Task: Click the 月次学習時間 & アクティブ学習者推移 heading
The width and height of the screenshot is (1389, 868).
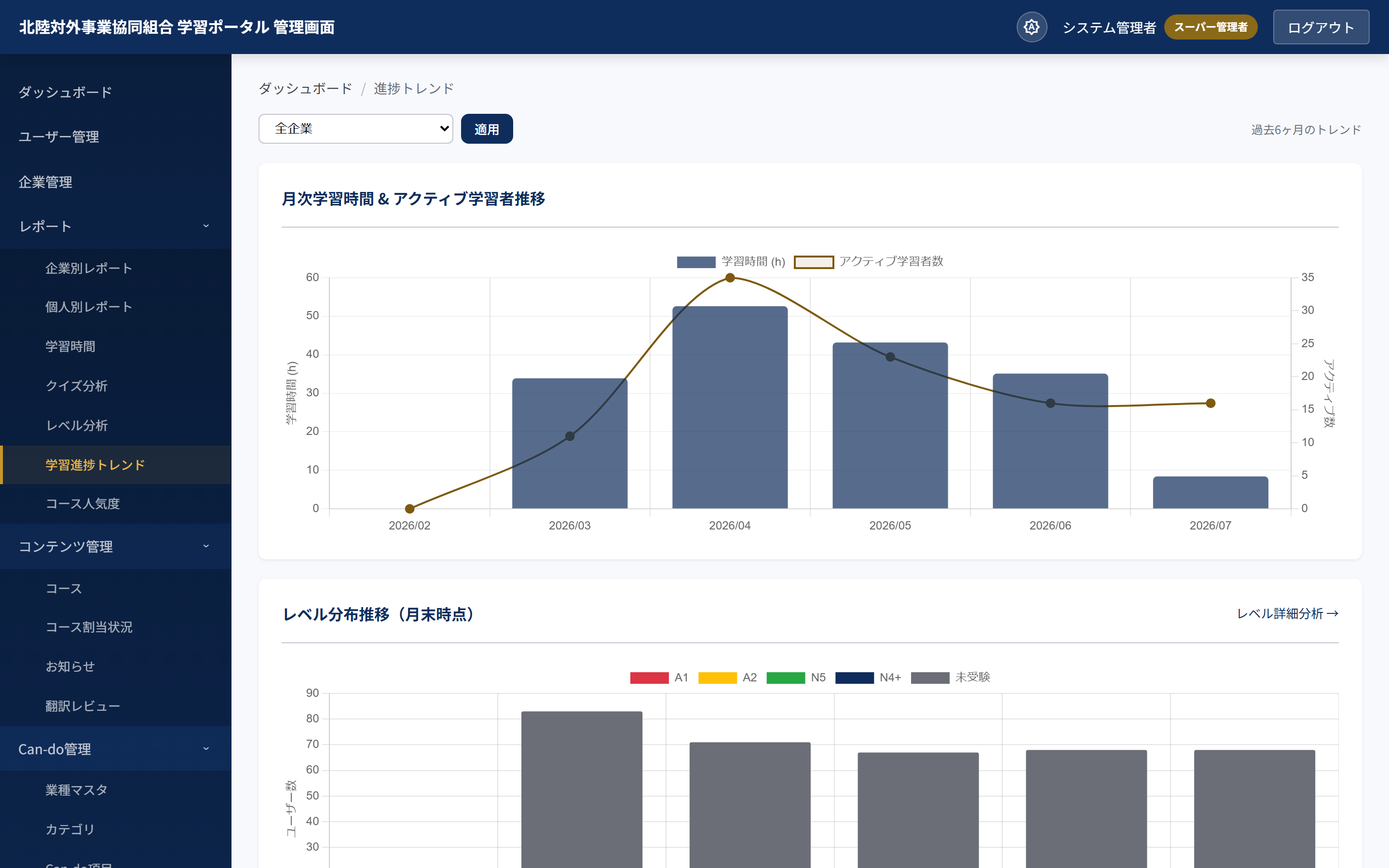Action: tap(413, 199)
